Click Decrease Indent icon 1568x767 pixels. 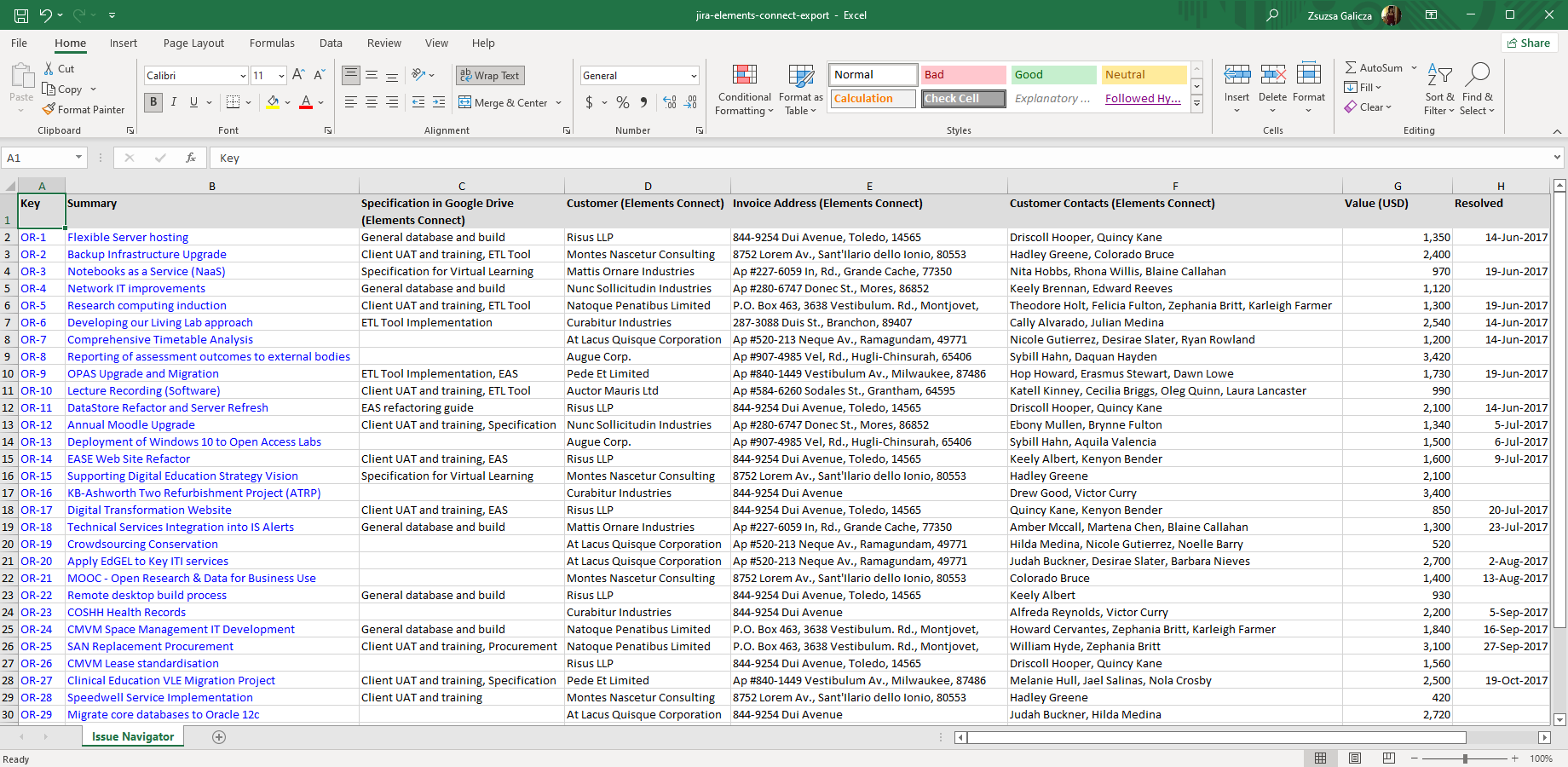(x=418, y=102)
